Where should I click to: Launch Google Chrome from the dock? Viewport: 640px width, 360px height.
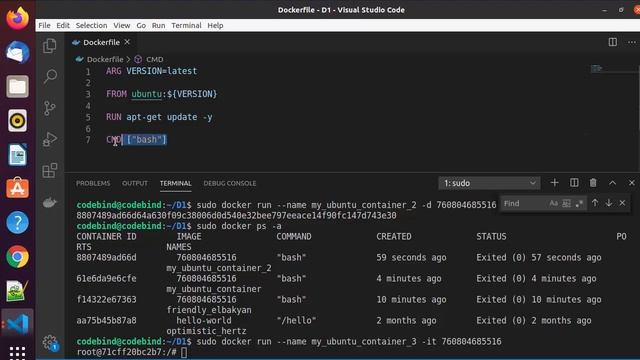18,257
